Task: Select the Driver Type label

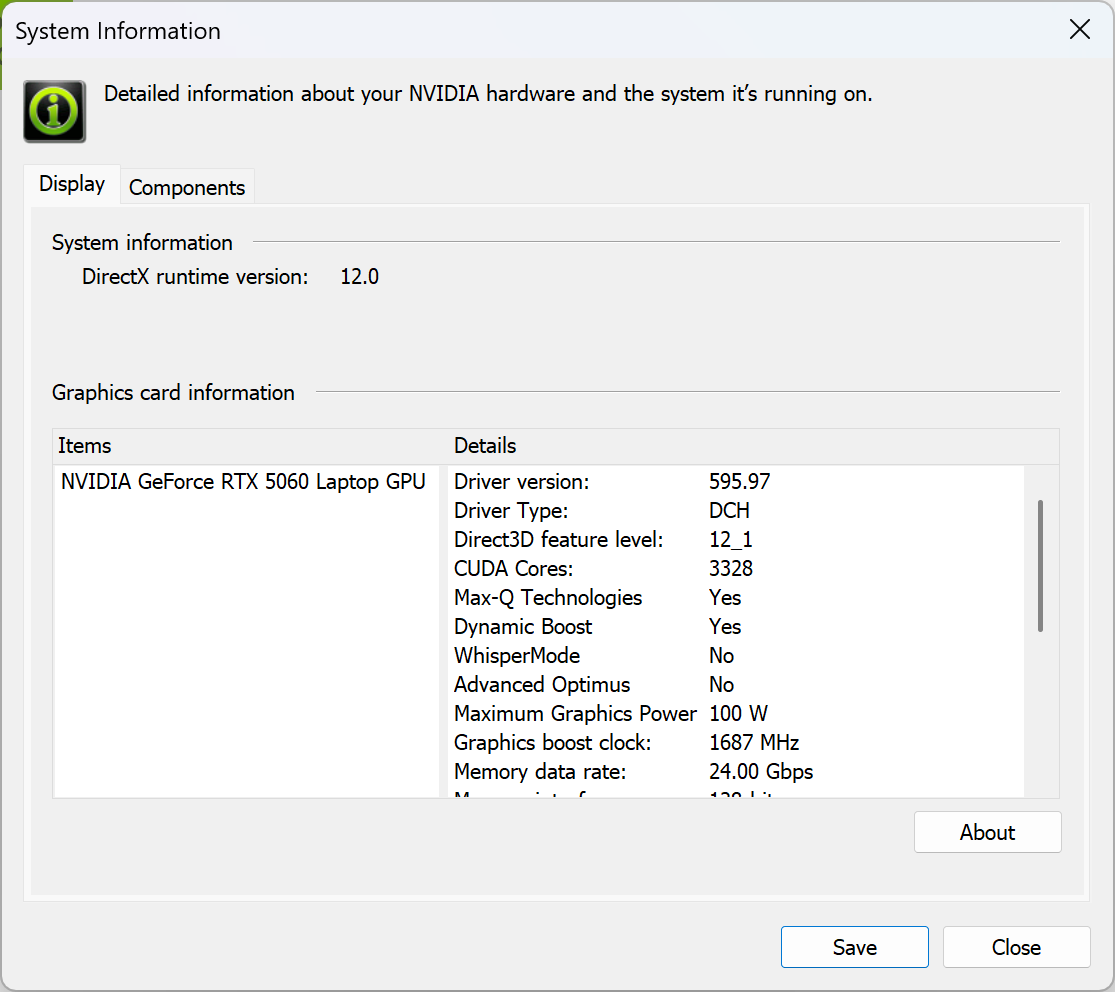Action: (511, 511)
